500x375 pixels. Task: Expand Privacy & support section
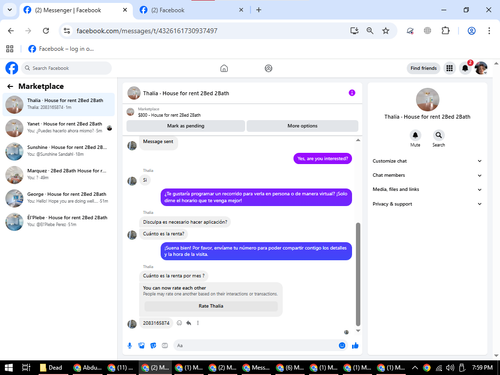[x=427, y=204]
